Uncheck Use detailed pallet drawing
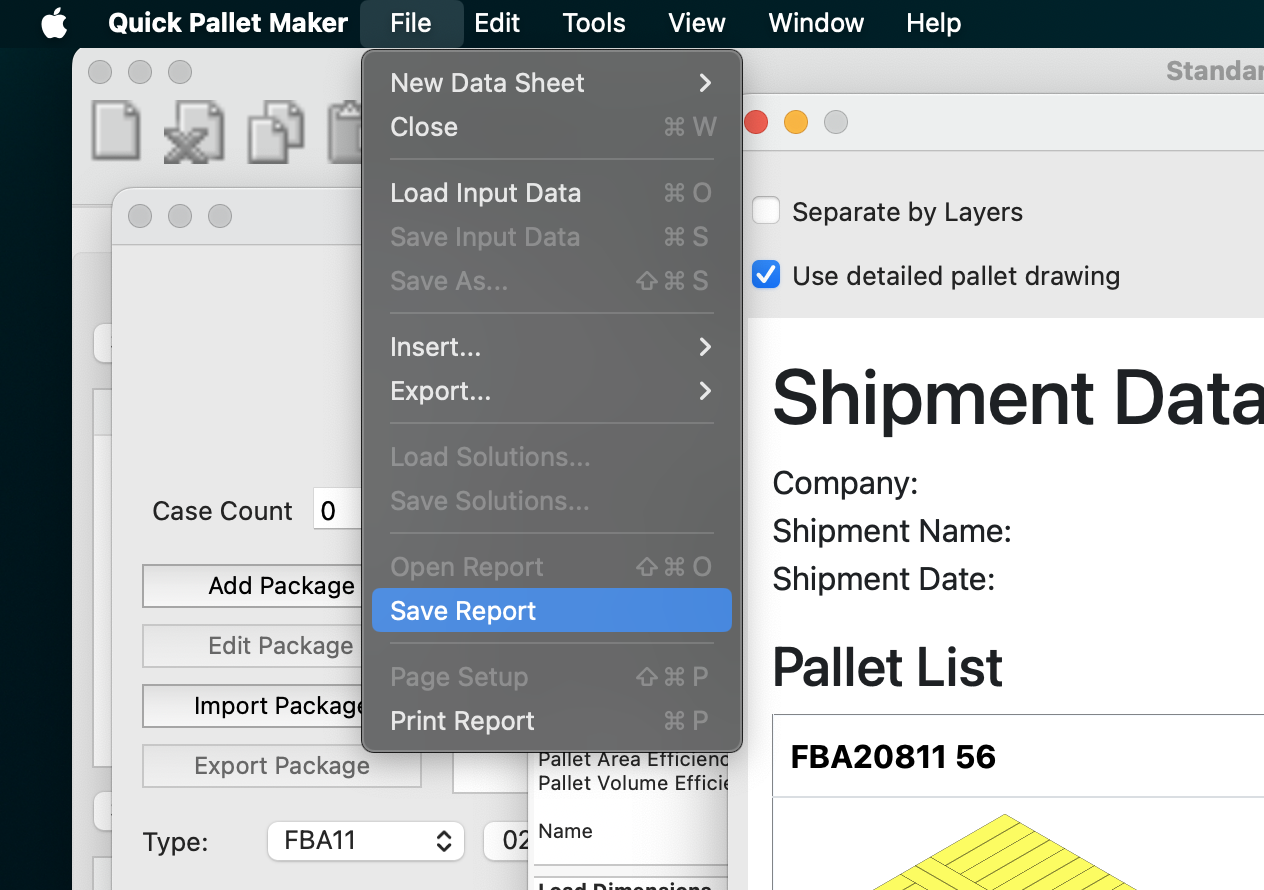Viewport: 1264px width, 890px height. pyautogui.click(x=766, y=275)
